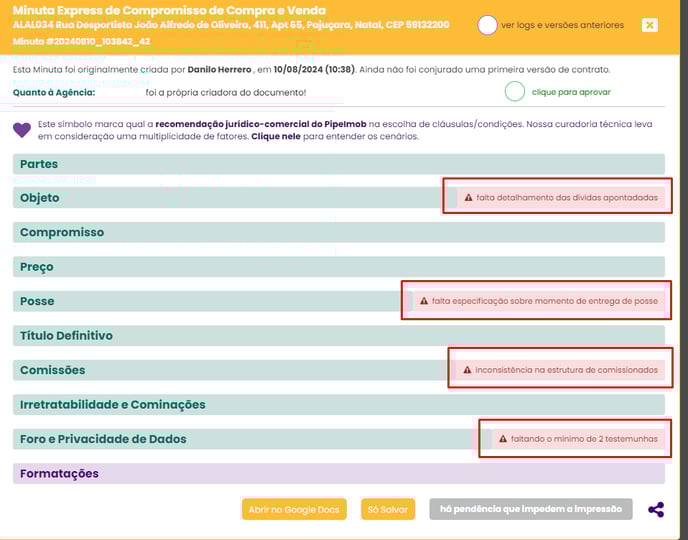Viewport: 688px width, 540px height.
Task: Click 'clique para aprovar' link text
Action: click(x=571, y=92)
